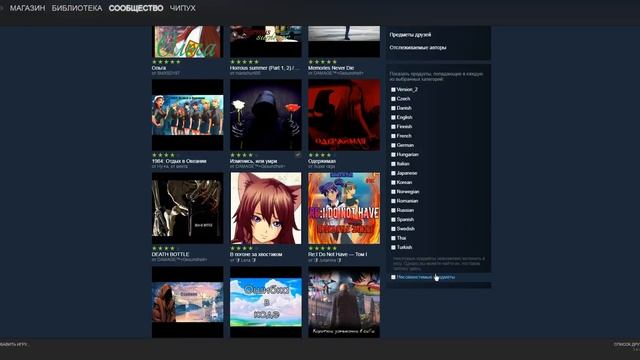Viewport: 640px width, 360px height.
Task: Select the German language checkbox
Action: (x=393, y=145)
